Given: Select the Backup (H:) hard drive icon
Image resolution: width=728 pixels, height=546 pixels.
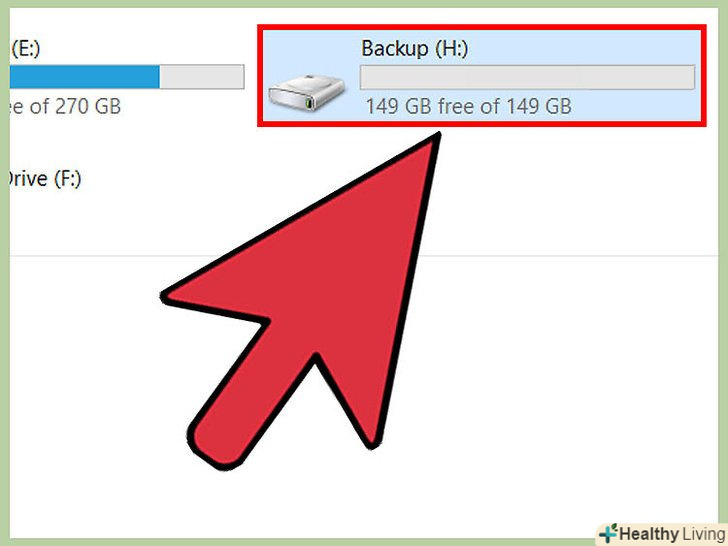Looking at the screenshot, I should click(307, 92).
